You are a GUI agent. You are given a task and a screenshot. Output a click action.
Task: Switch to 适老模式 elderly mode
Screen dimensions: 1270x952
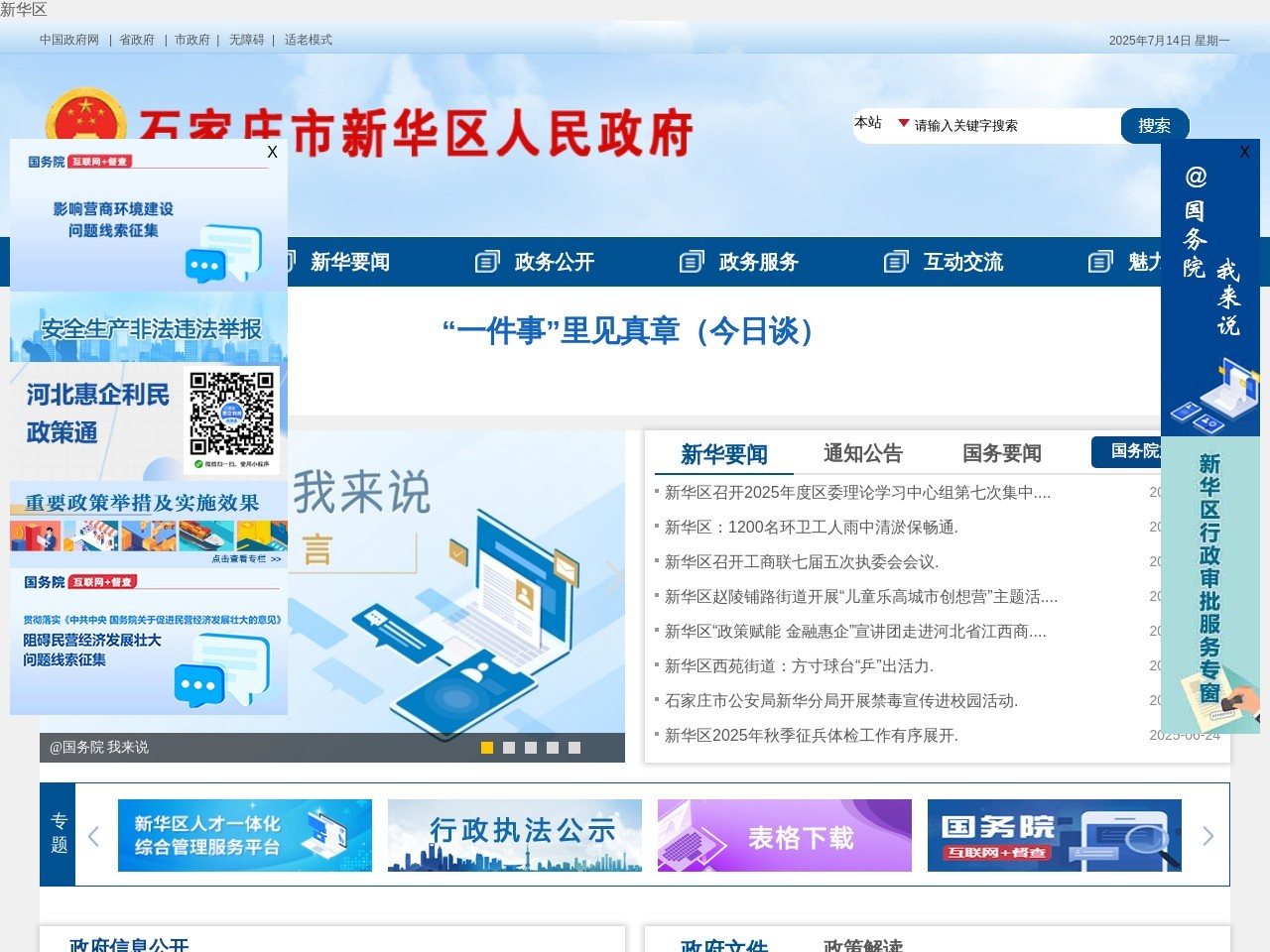pyautogui.click(x=309, y=40)
